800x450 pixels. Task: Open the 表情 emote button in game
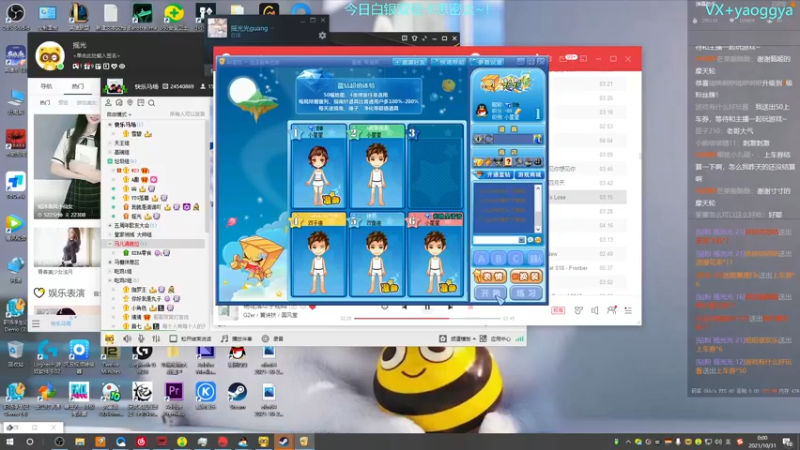490,277
